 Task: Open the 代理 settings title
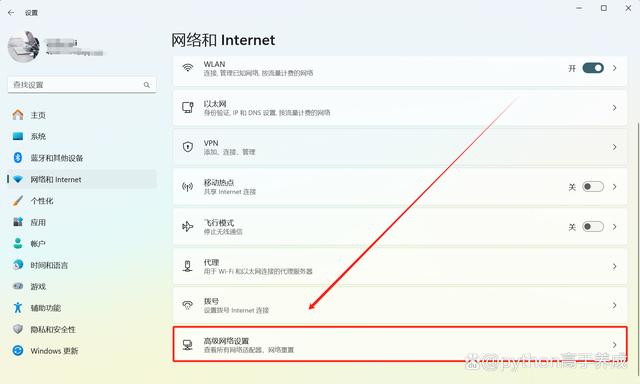click(211, 262)
